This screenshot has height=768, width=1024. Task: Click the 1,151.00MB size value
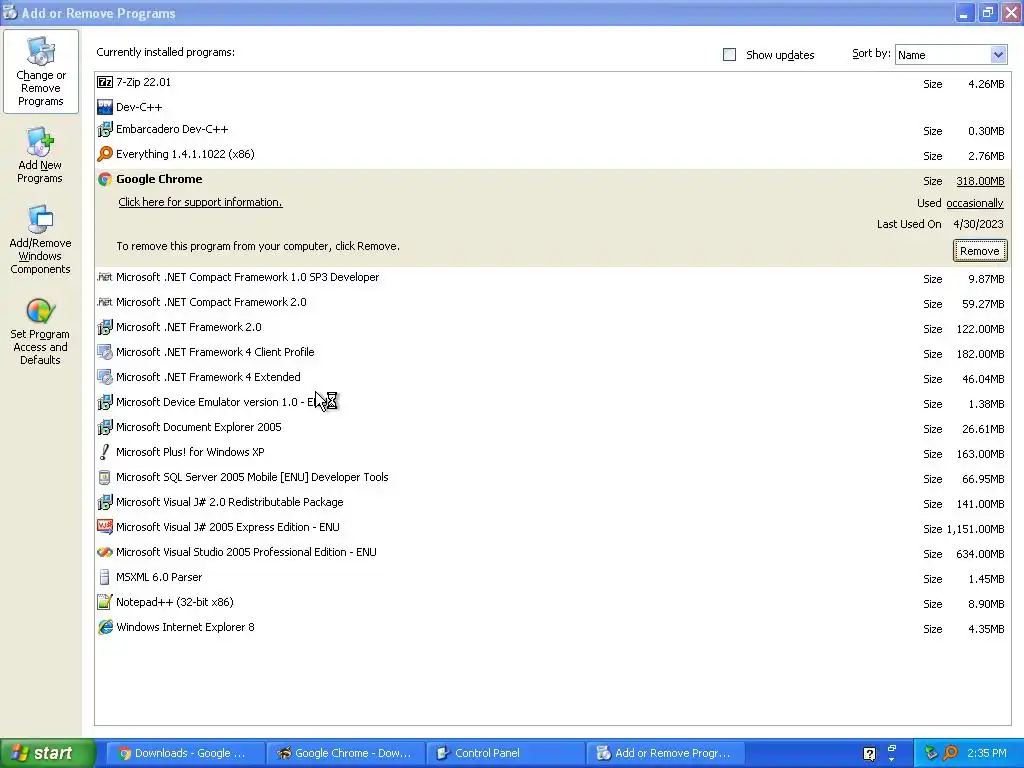pyautogui.click(x=976, y=529)
